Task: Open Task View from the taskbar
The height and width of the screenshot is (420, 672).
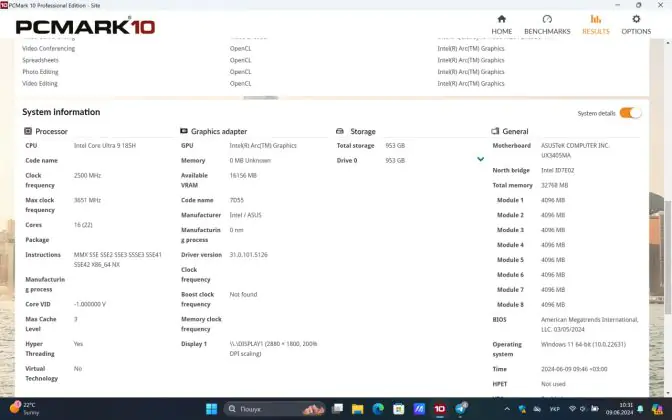Action: click(337, 409)
